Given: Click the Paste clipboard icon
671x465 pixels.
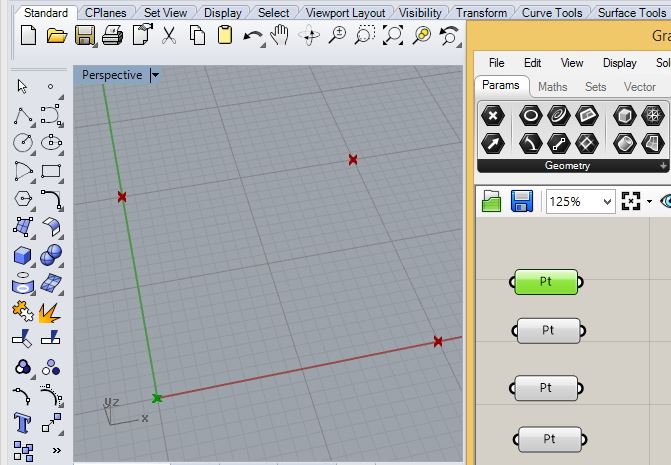Looking at the screenshot, I should click(x=225, y=35).
